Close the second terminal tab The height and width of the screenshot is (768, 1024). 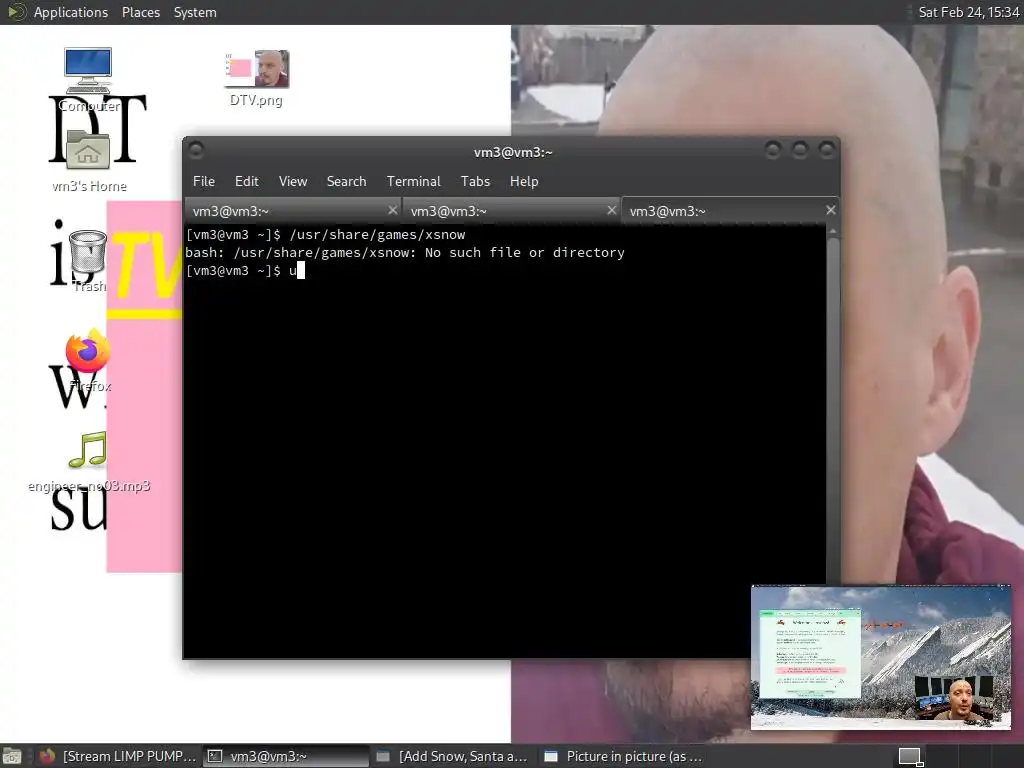tap(611, 210)
